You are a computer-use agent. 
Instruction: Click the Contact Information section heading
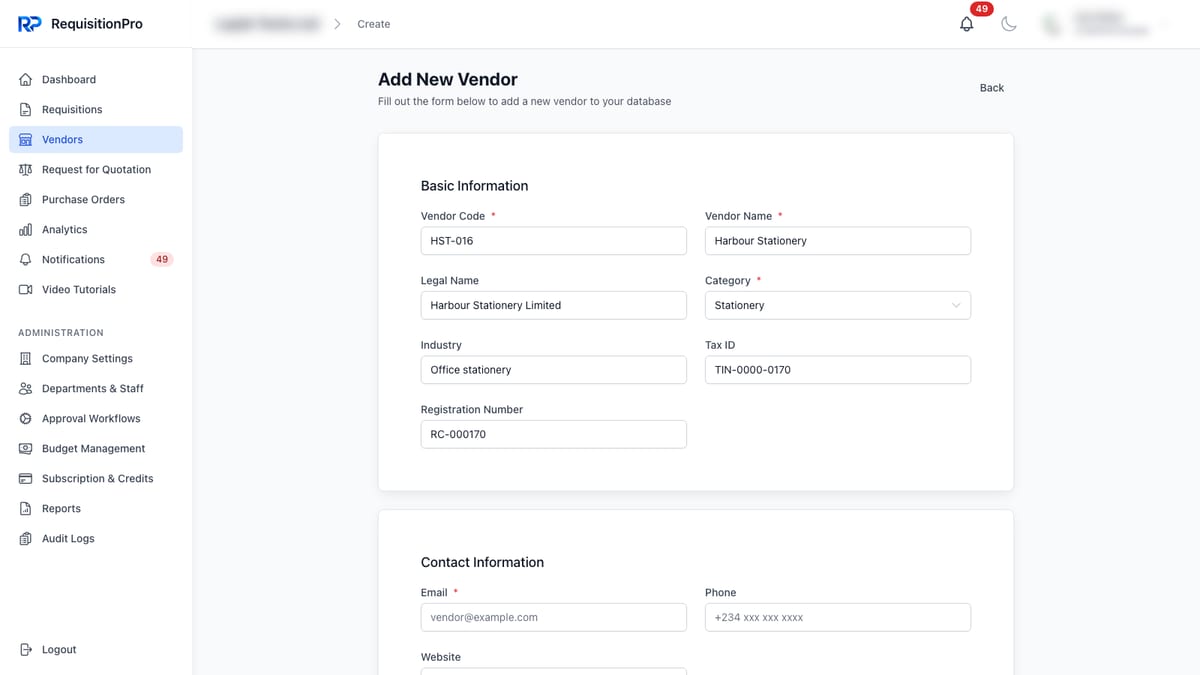[x=482, y=563]
